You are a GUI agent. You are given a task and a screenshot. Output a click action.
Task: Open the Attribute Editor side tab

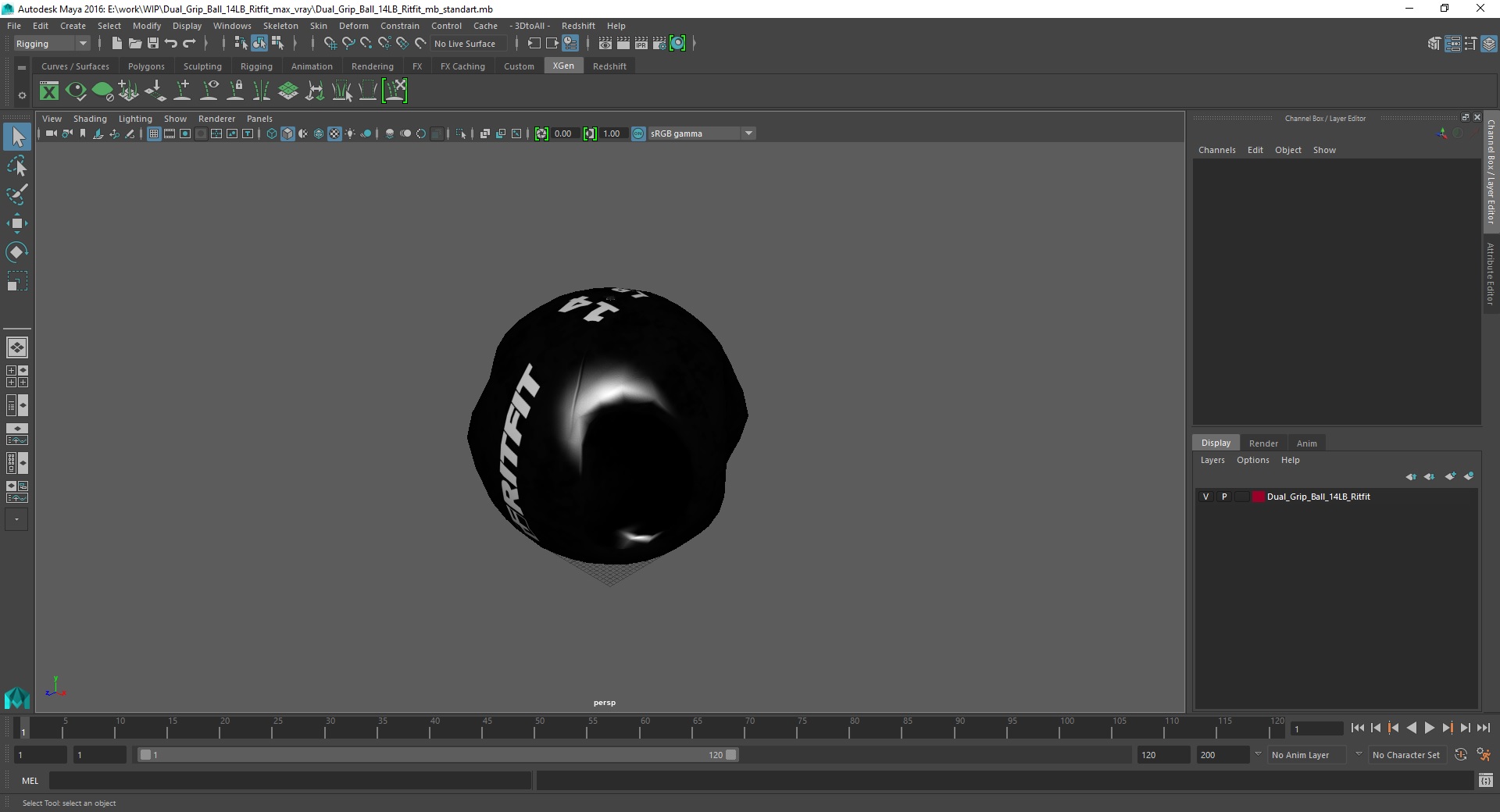click(1491, 273)
